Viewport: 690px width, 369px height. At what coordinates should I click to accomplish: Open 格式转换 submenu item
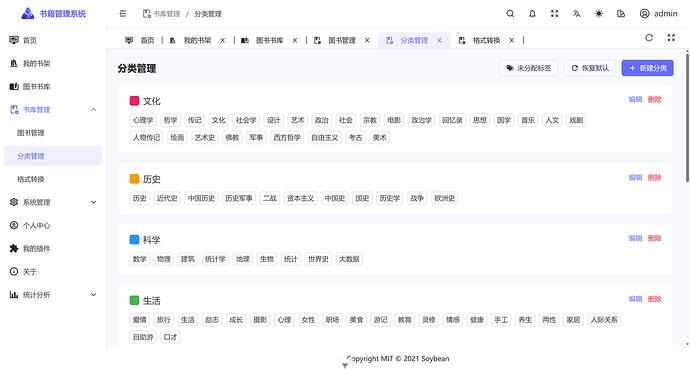[x=53, y=179]
